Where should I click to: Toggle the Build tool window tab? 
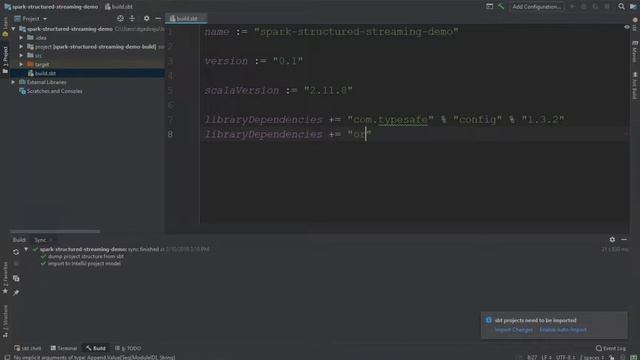tap(96, 348)
